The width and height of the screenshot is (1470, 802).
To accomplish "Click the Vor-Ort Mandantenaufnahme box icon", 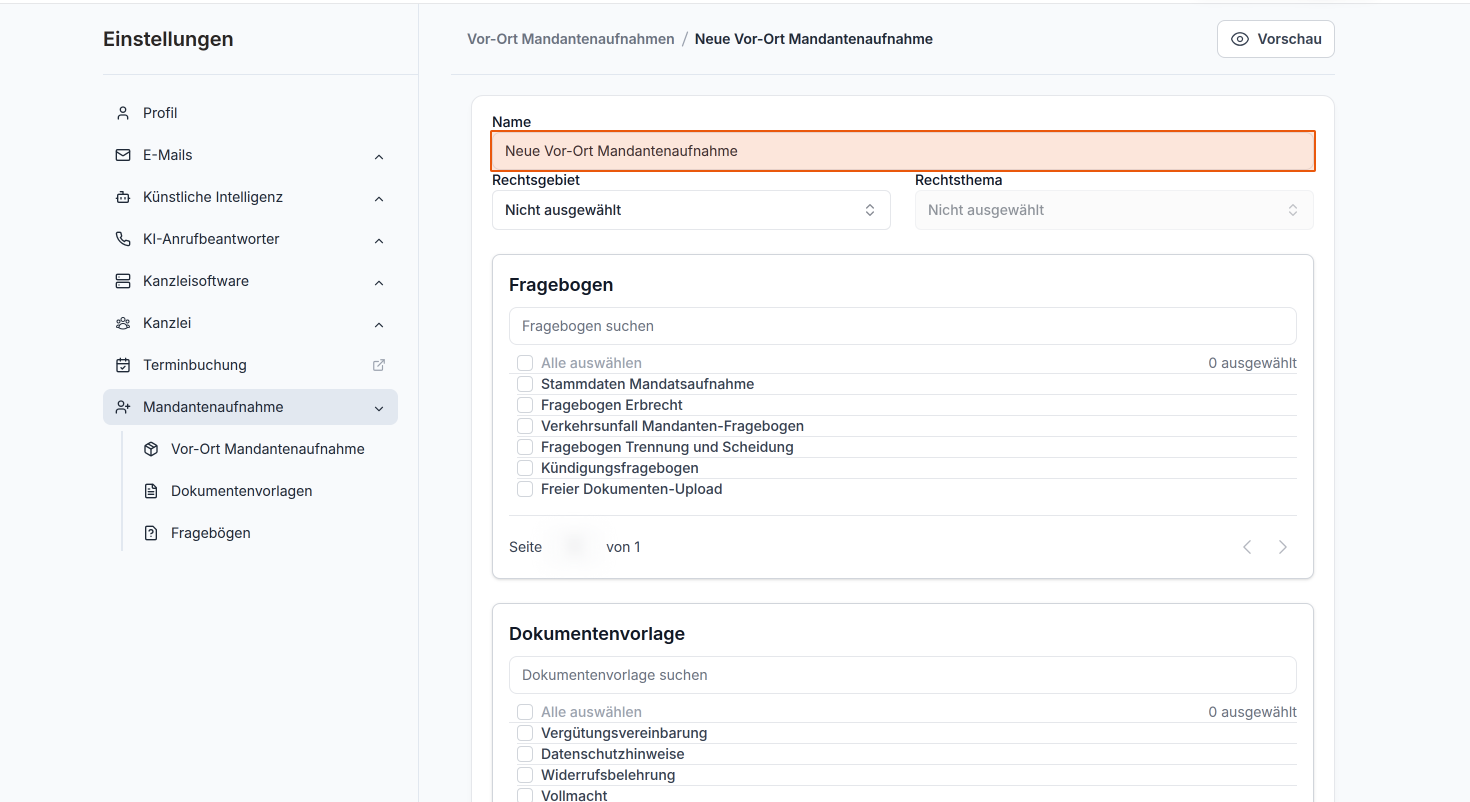I will click(151, 449).
